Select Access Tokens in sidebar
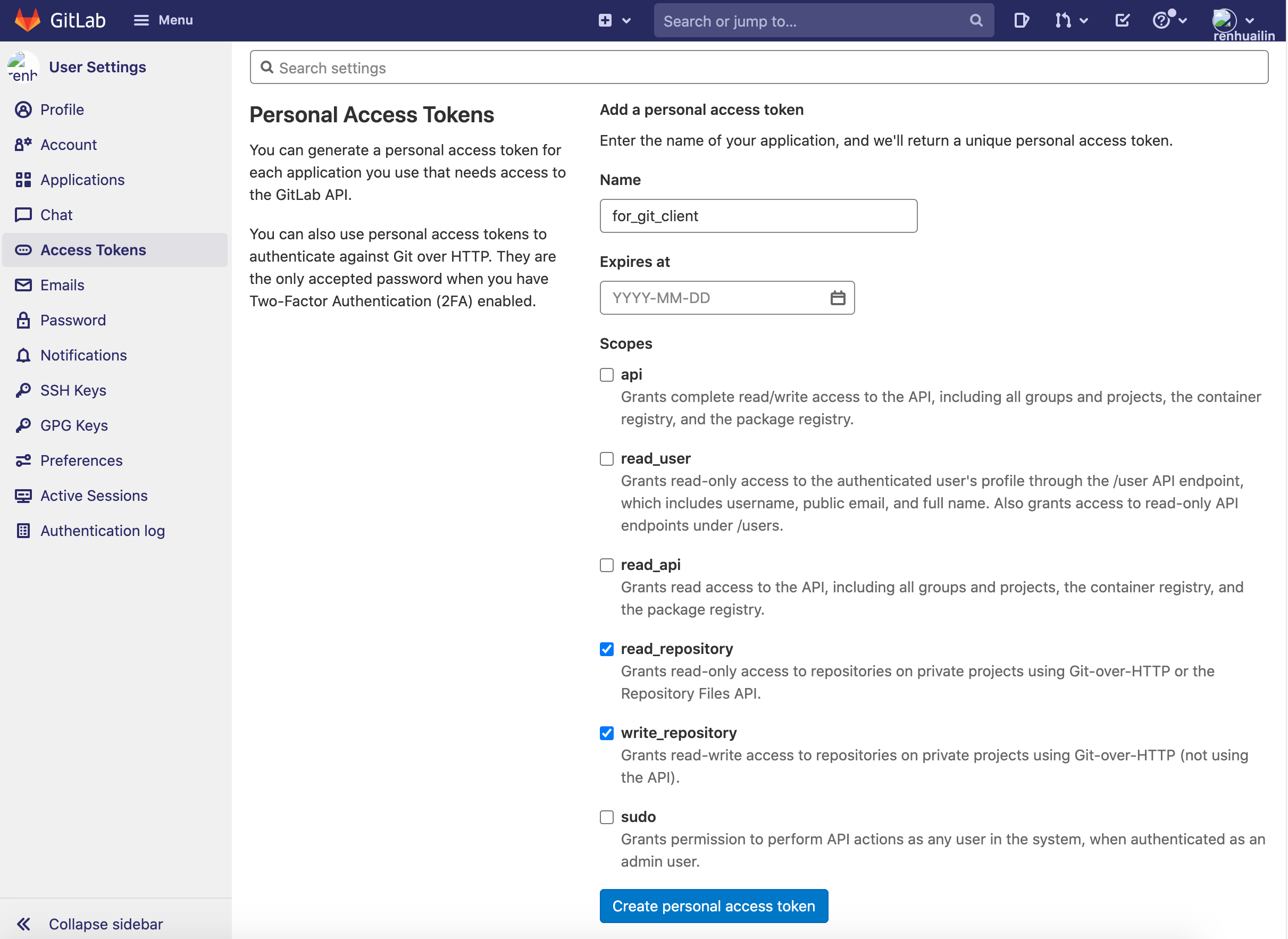Viewport: 1288px width, 939px height. pyautogui.click(x=115, y=250)
